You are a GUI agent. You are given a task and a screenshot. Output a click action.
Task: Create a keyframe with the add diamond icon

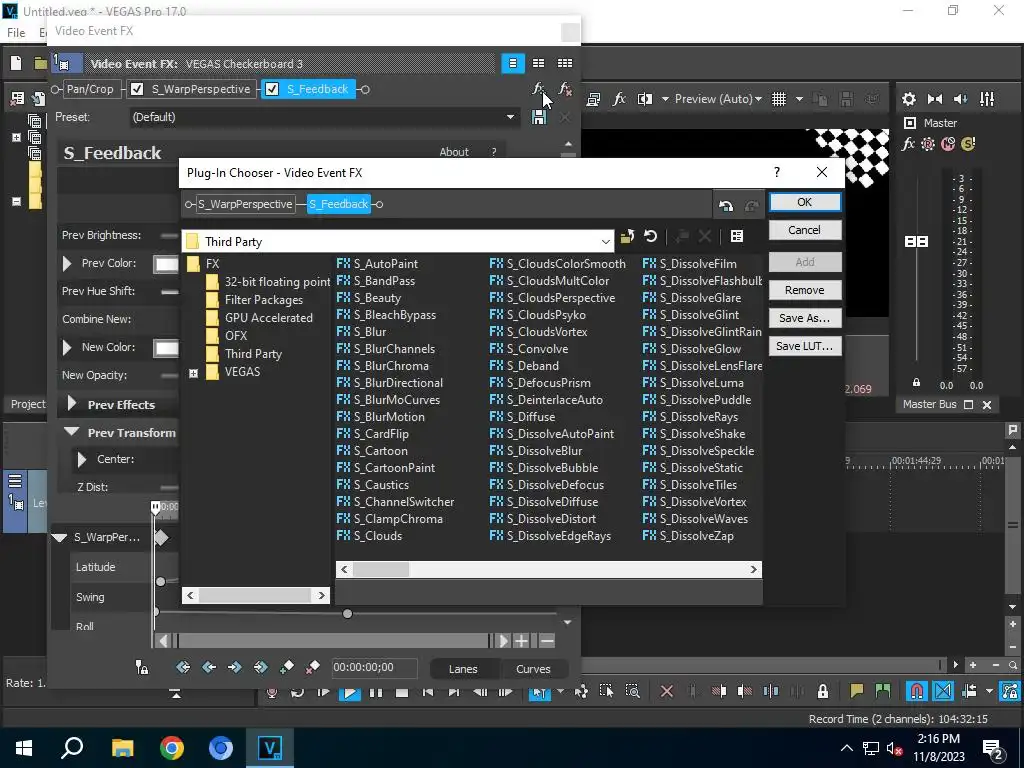(286, 667)
